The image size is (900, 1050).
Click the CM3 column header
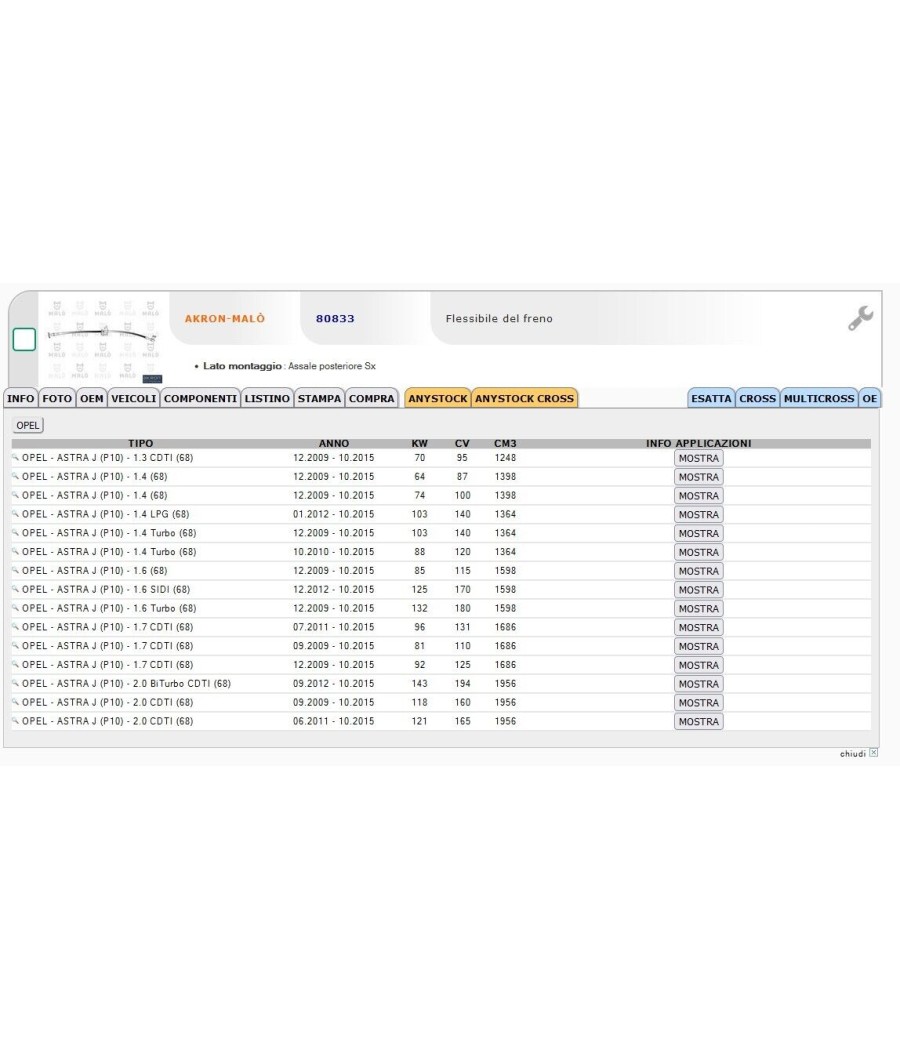505,443
